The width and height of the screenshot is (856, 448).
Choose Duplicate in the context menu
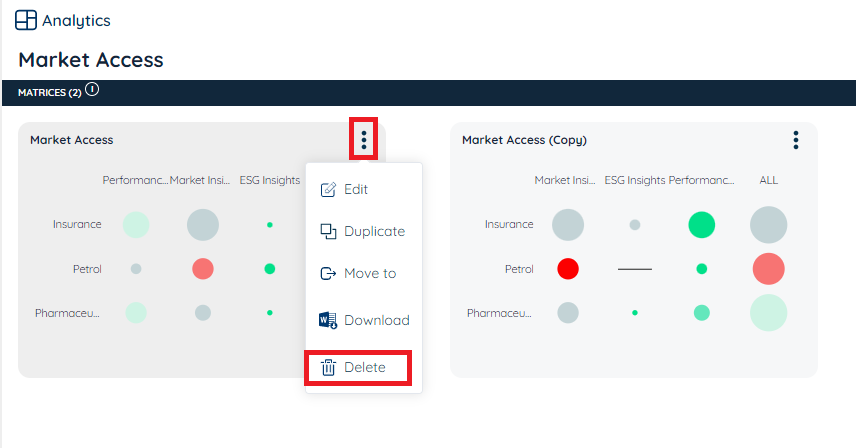pyautogui.click(x=374, y=231)
